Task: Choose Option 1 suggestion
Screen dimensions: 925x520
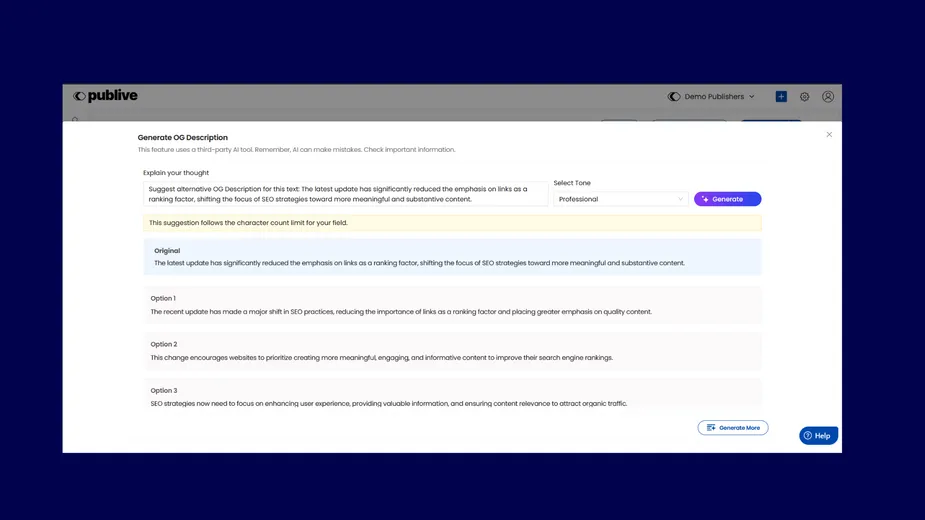Action: [x=452, y=305]
